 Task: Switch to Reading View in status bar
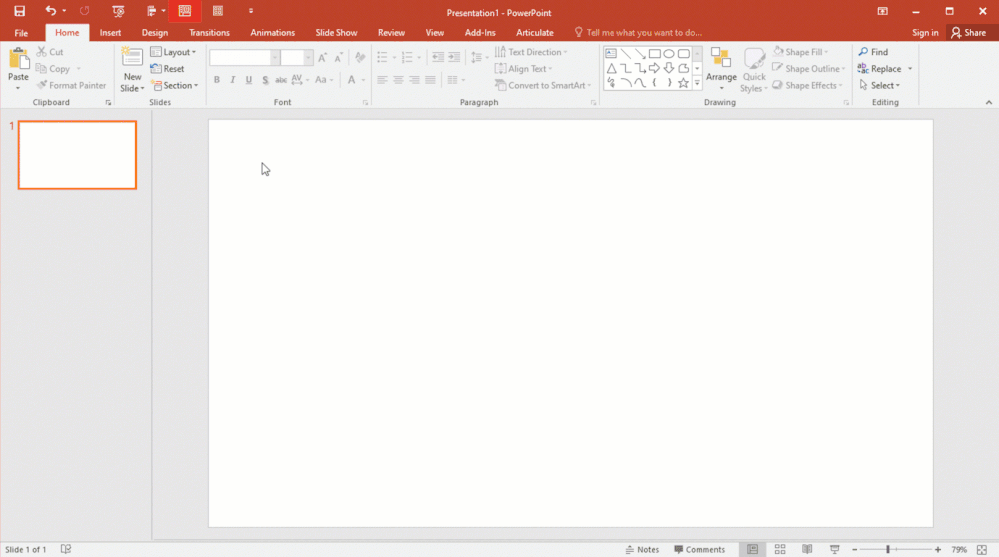(x=807, y=549)
